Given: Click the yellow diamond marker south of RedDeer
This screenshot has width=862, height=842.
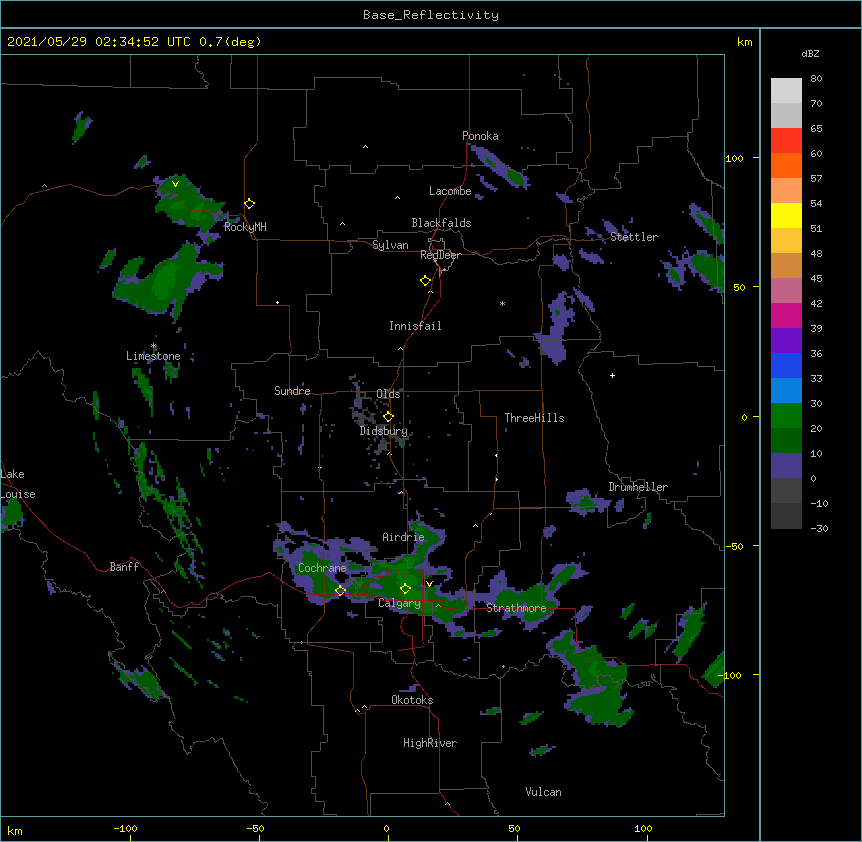Looking at the screenshot, I should click(x=426, y=281).
